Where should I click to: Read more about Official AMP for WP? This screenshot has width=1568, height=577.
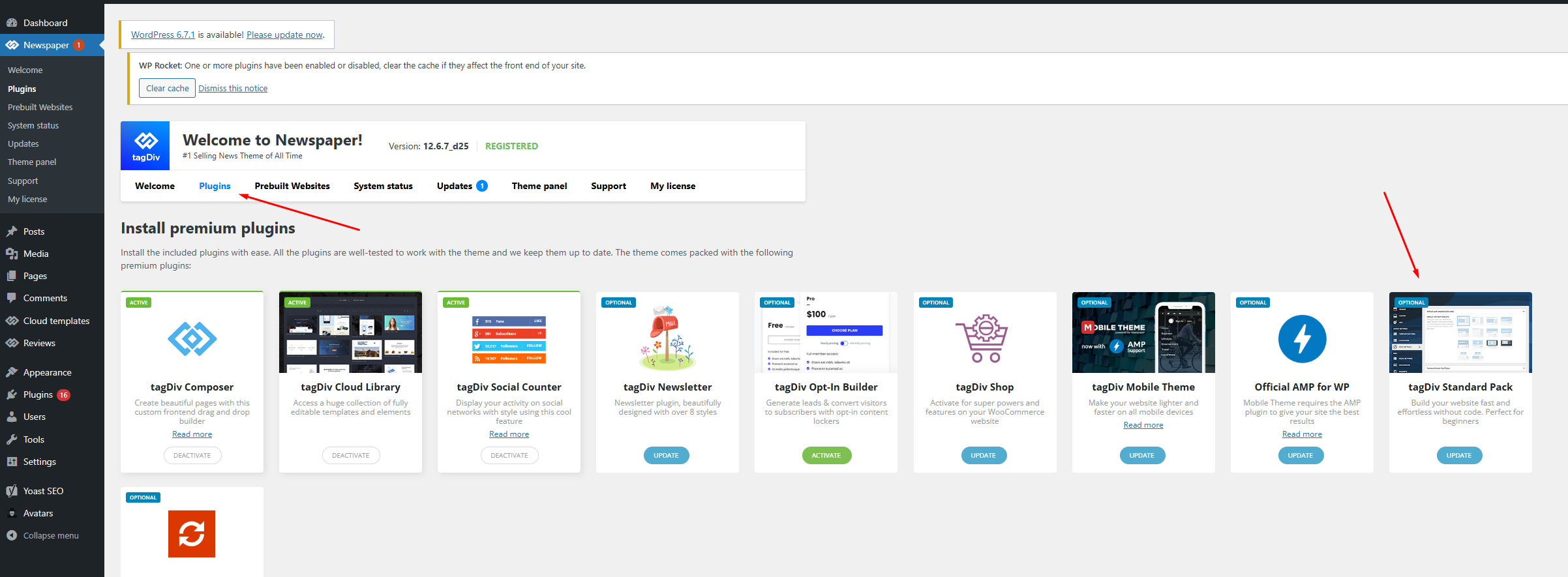click(x=1302, y=434)
